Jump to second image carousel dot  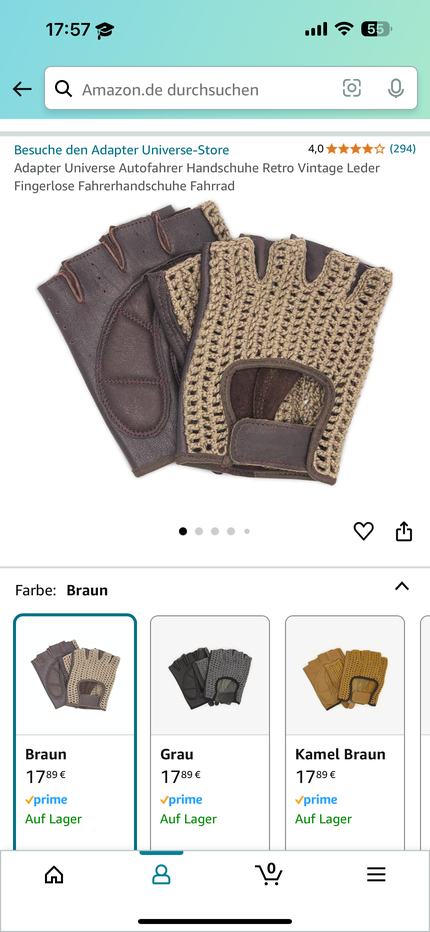point(199,531)
